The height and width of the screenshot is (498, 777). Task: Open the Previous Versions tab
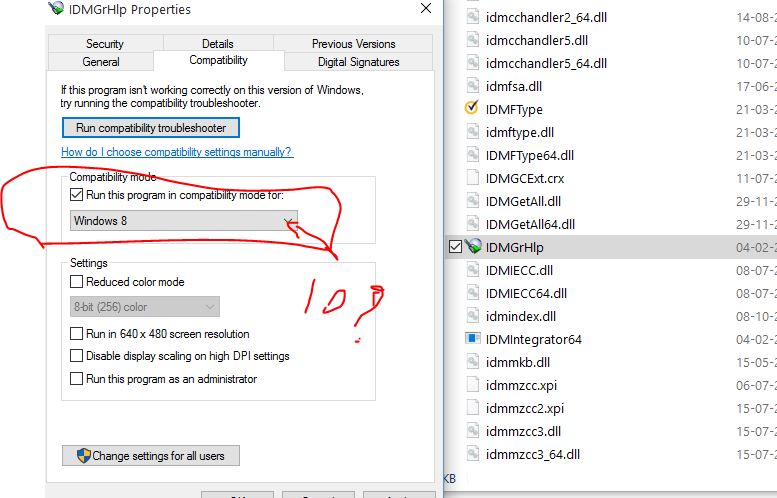pyautogui.click(x=353, y=44)
